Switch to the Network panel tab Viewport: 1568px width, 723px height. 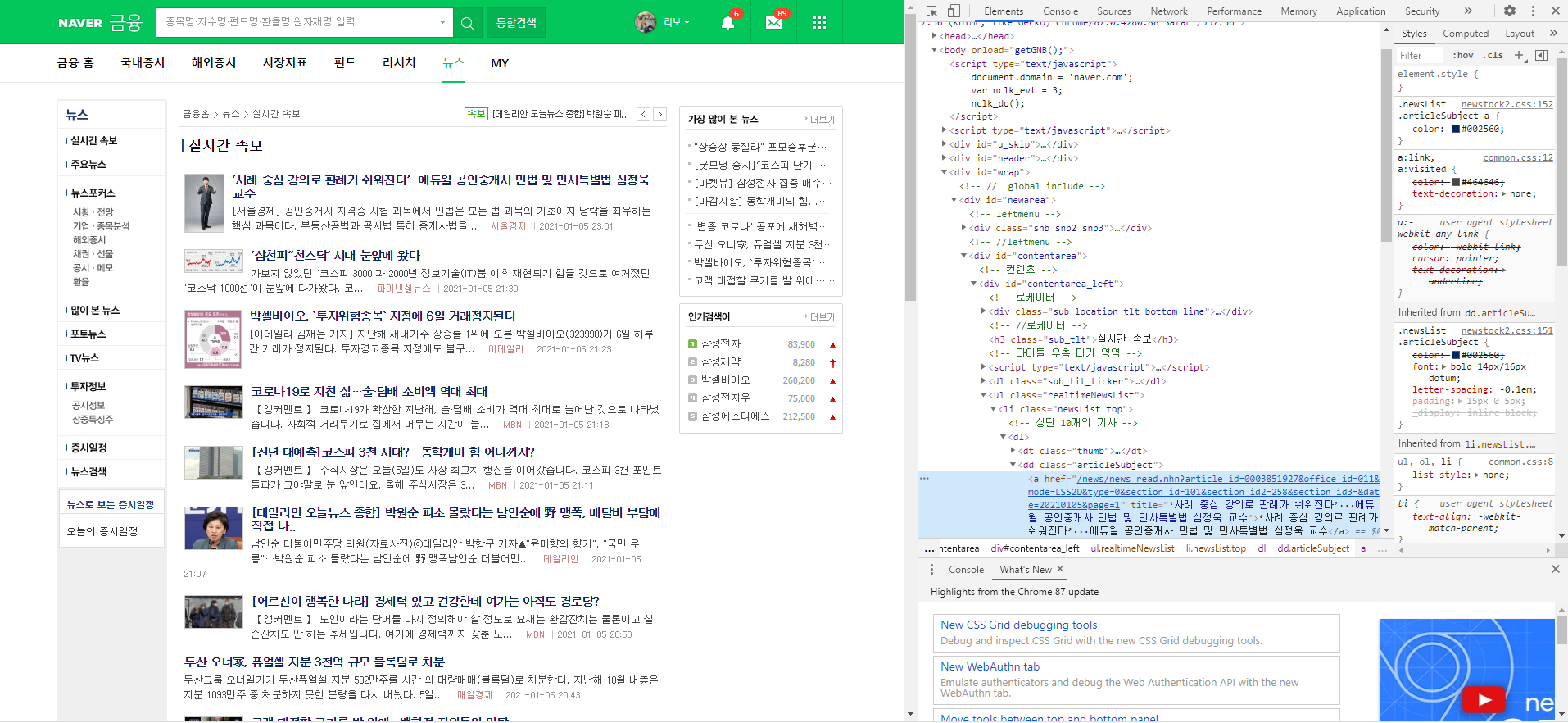[x=1168, y=11]
